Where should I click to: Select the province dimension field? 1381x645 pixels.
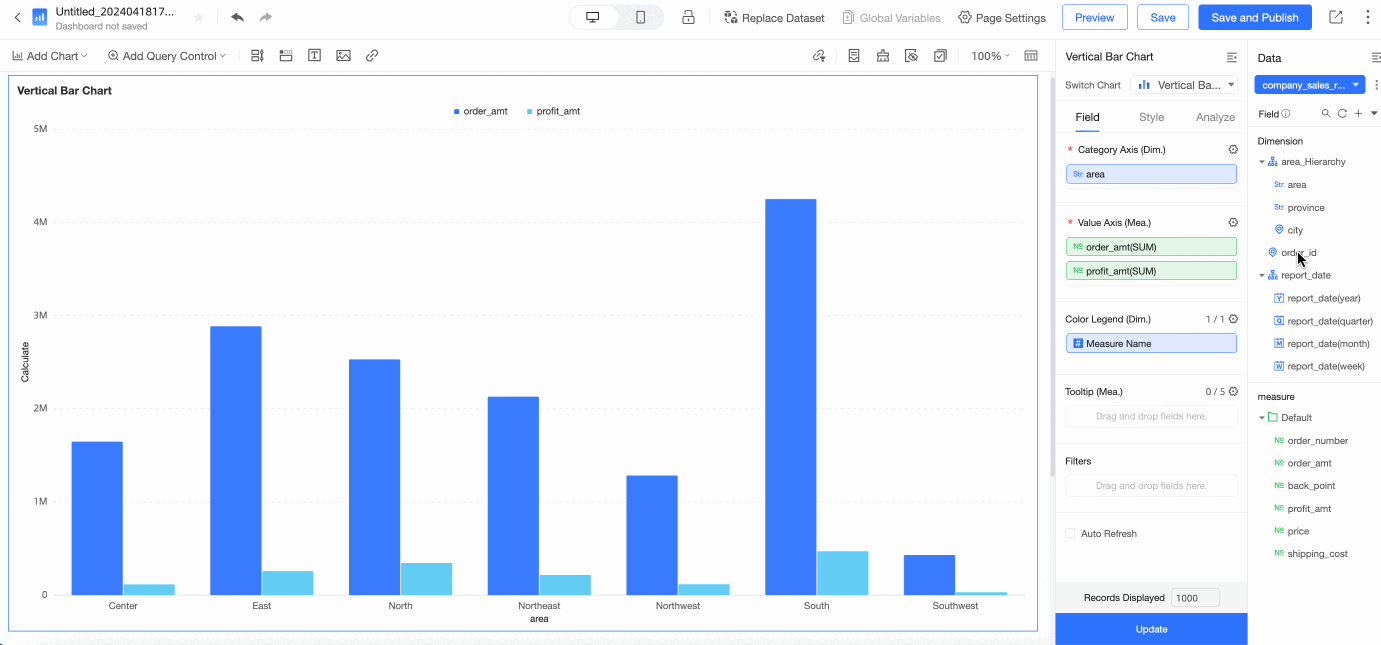[1306, 208]
